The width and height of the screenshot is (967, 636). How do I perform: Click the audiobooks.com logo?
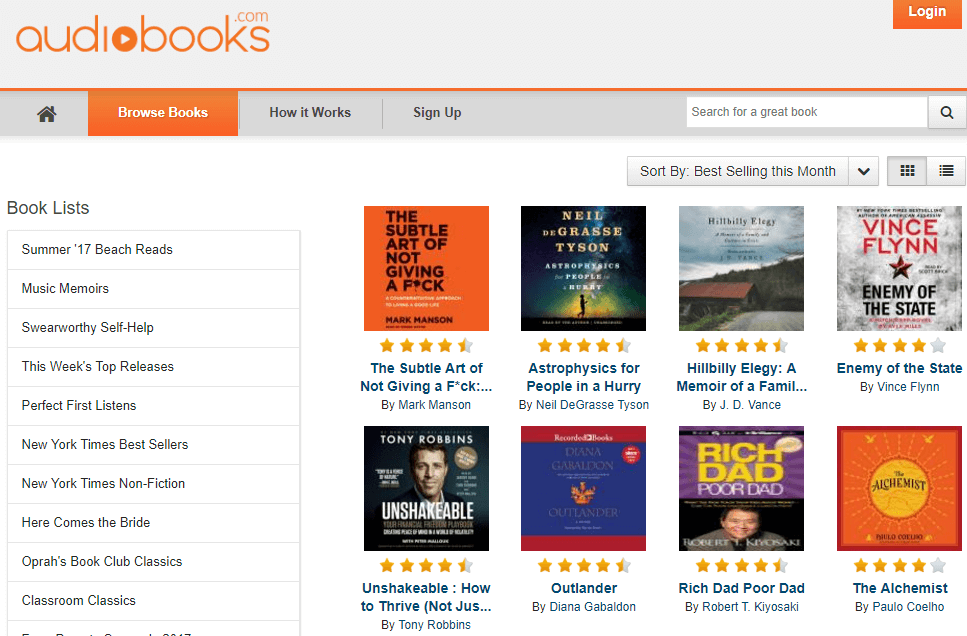(x=142, y=33)
